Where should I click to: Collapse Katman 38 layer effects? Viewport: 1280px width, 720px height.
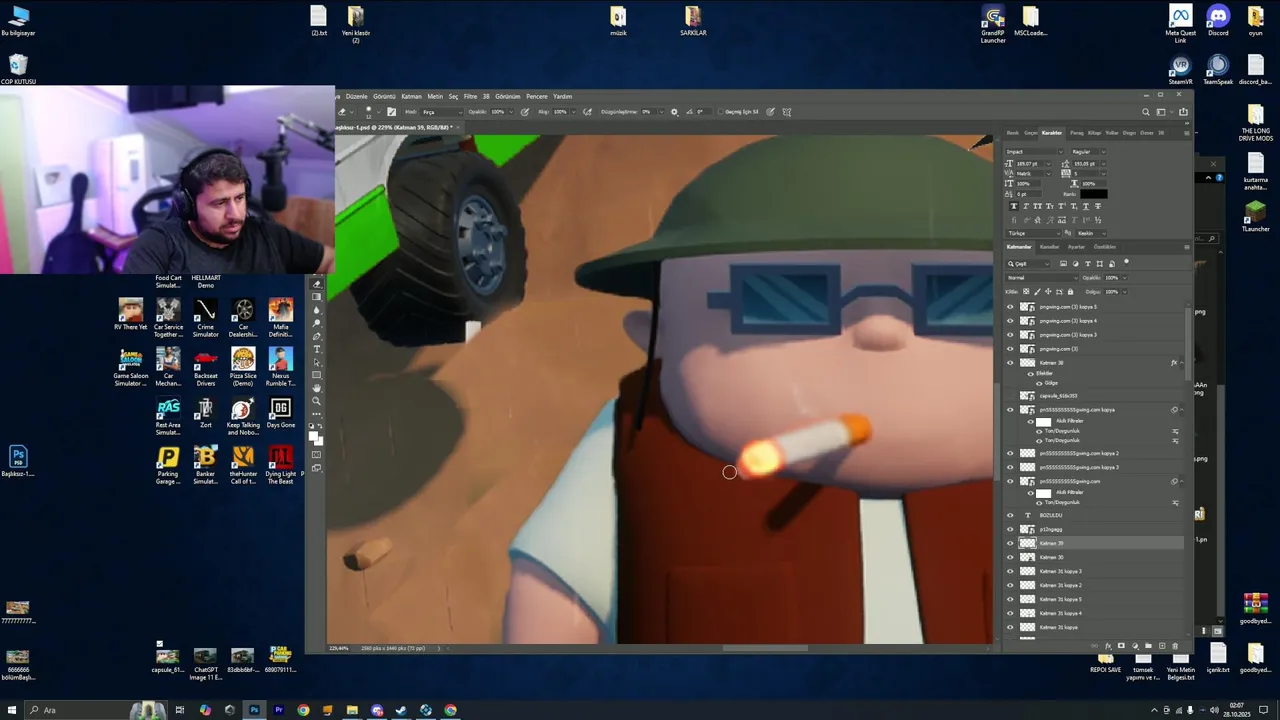click(1182, 363)
